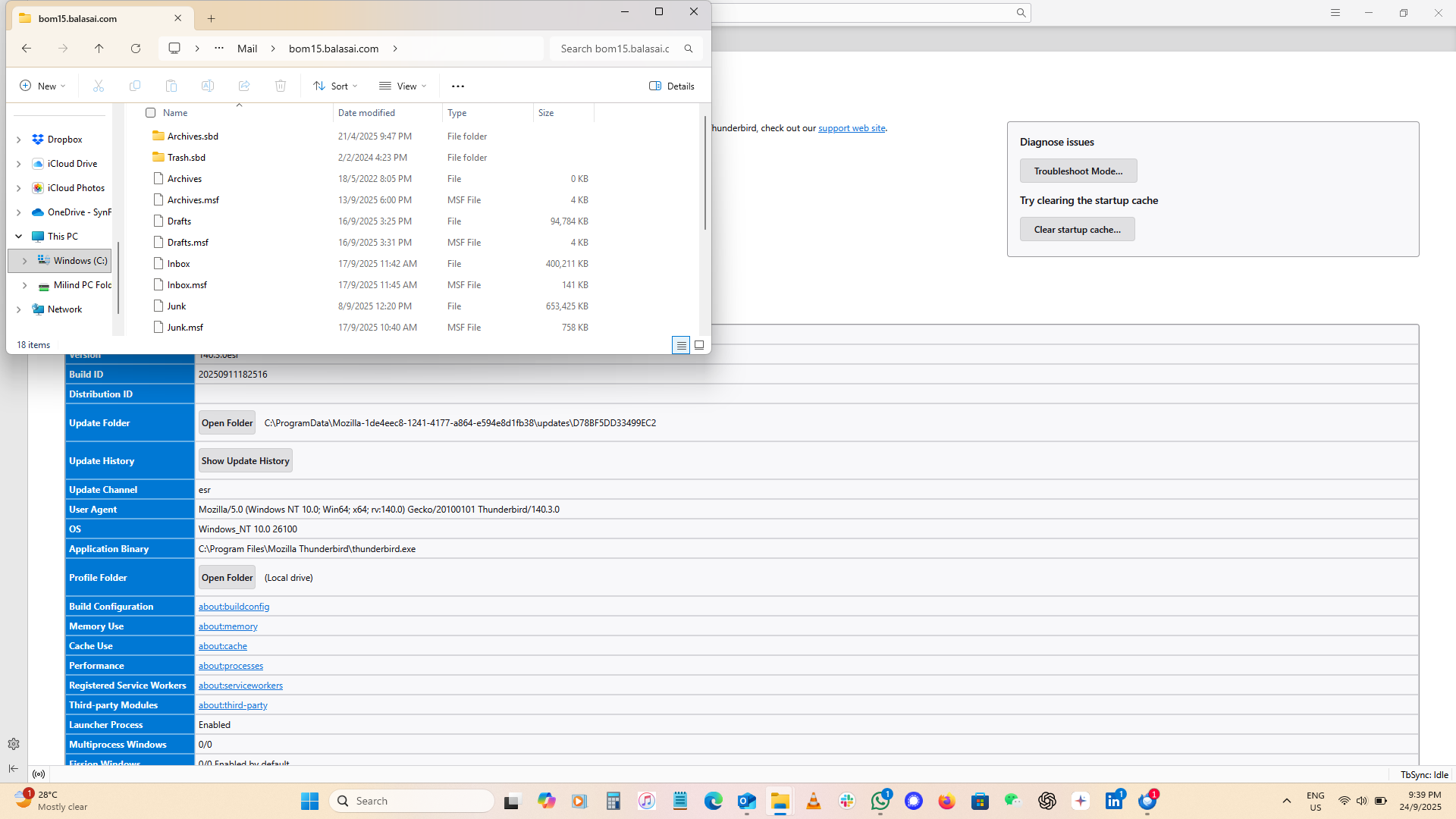Click the Thunderbird settings gear icon
This screenshot has width=1456, height=819.
click(x=14, y=744)
